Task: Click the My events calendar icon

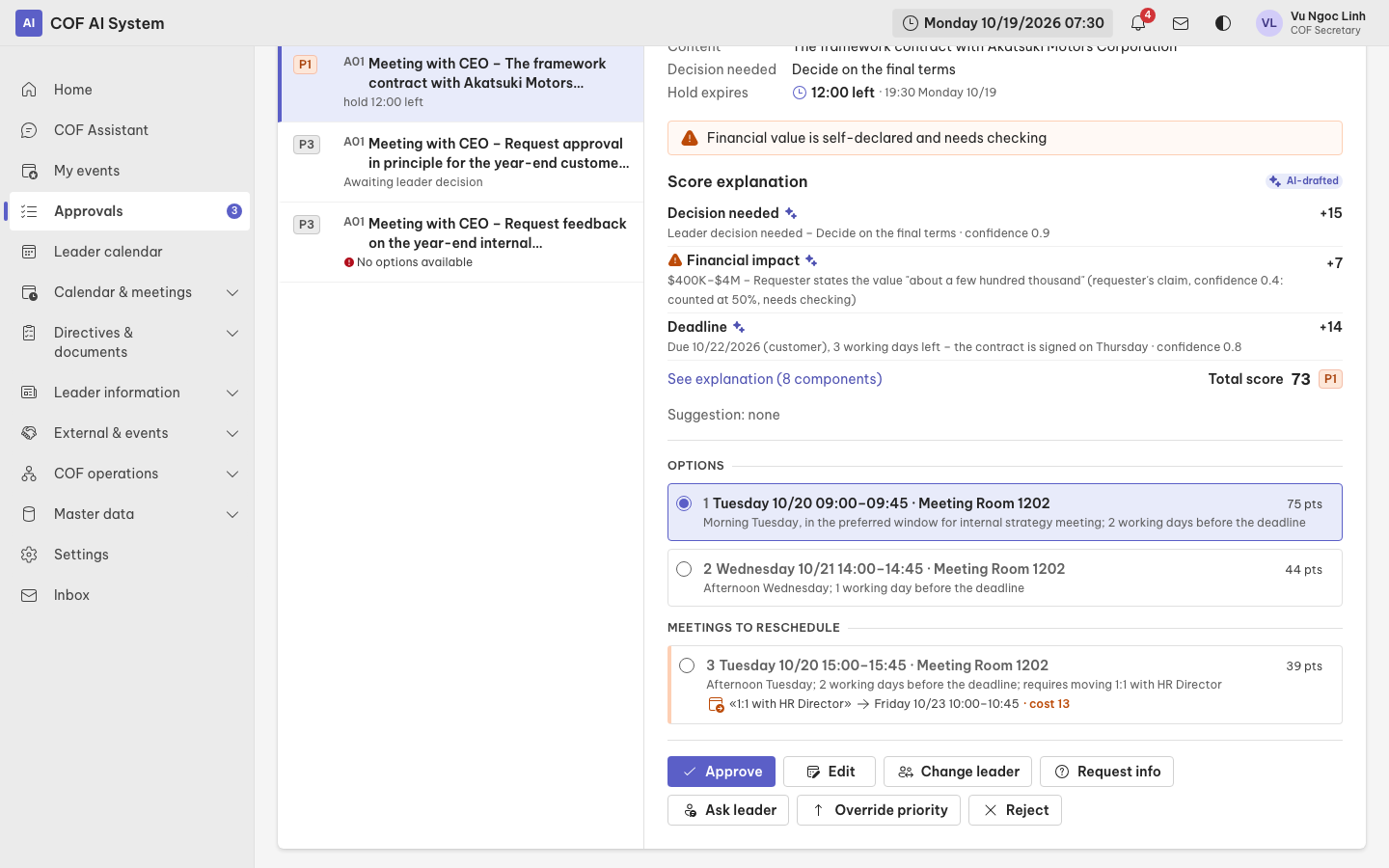Action: (x=29, y=171)
